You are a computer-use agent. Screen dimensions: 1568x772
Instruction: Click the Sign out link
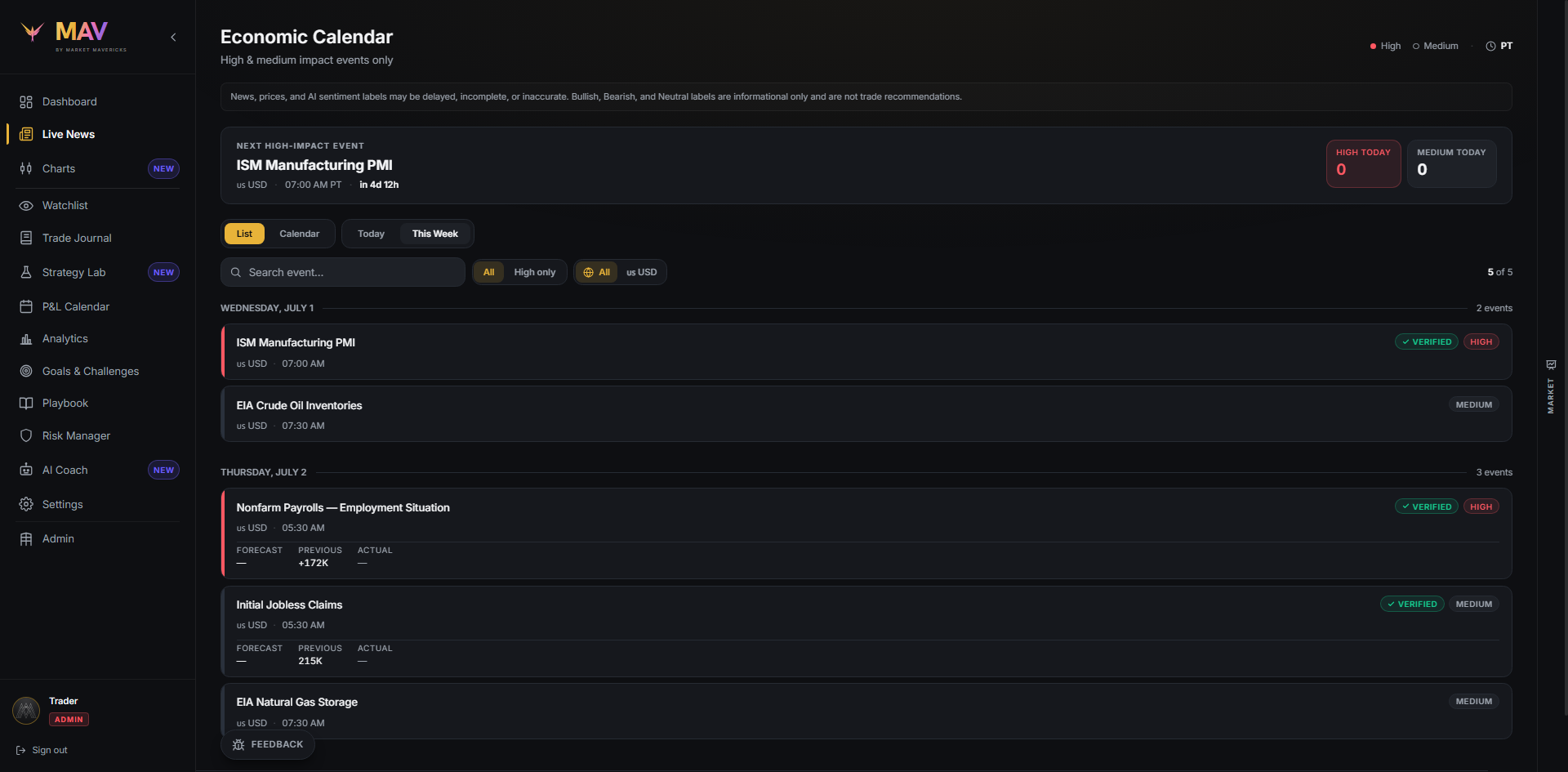pos(42,751)
